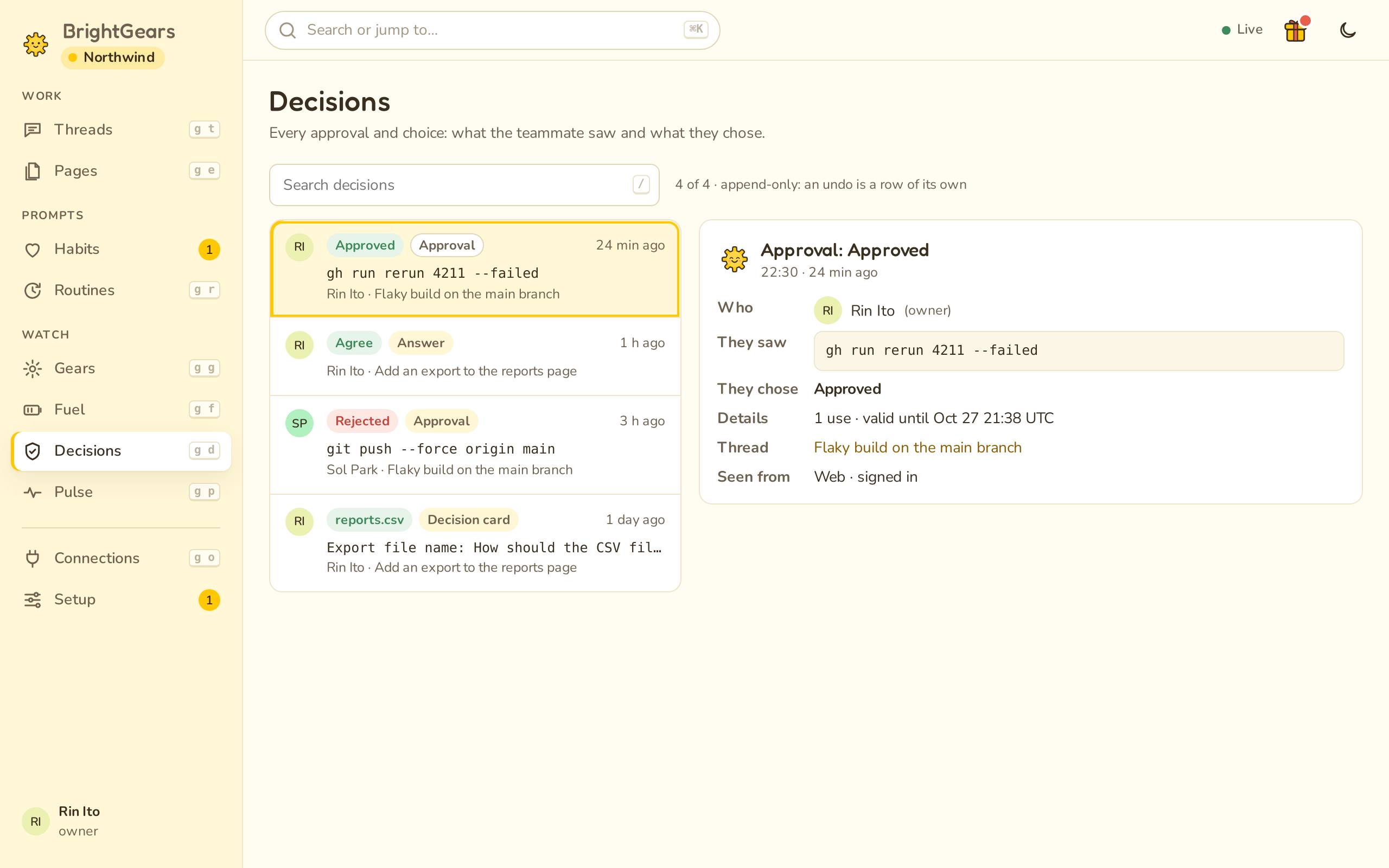This screenshot has width=1389, height=868.
Task: Click the ⌘K shortcut hint in search
Action: click(696, 29)
